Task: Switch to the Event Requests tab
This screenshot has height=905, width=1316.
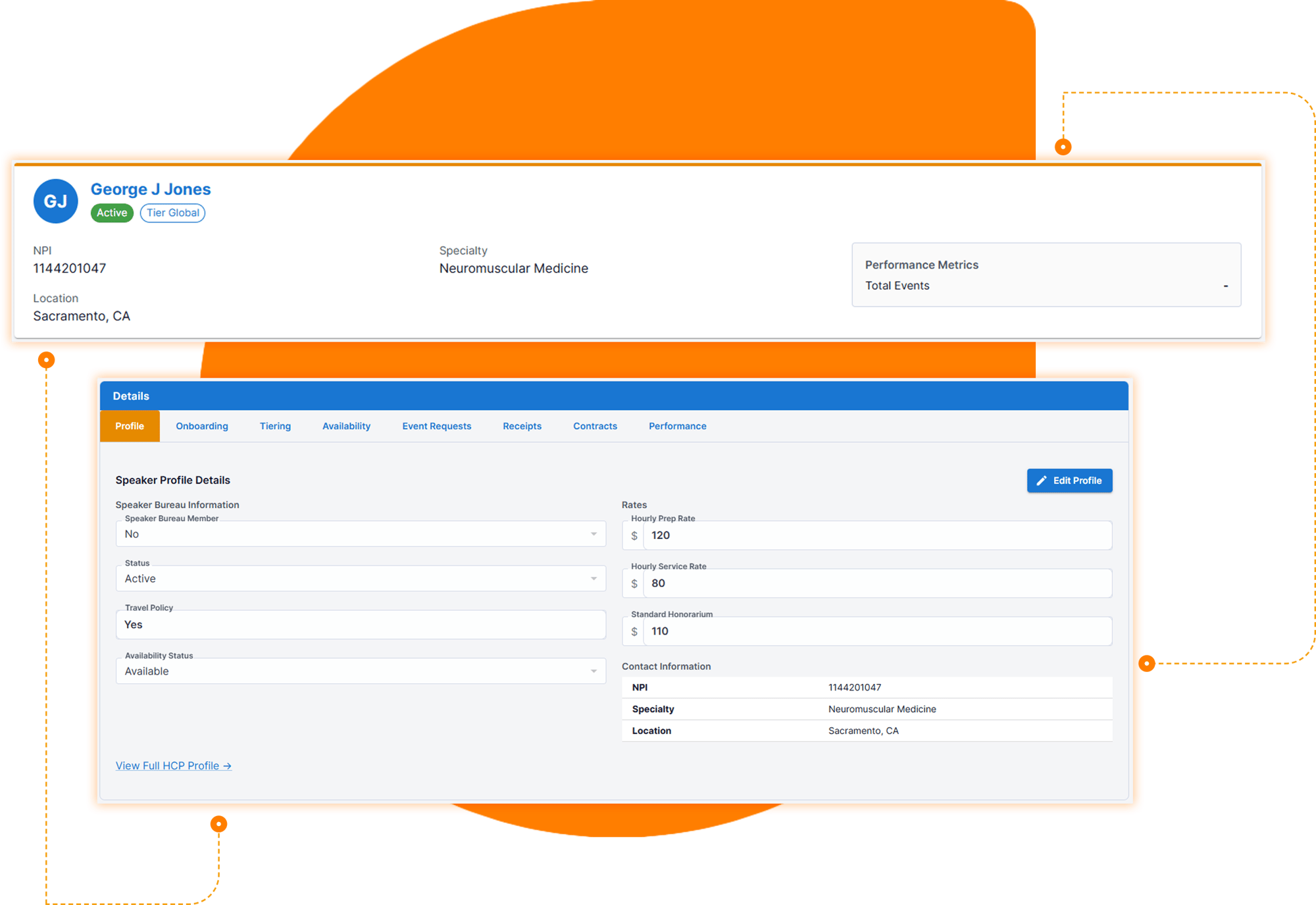Action: tap(436, 426)
